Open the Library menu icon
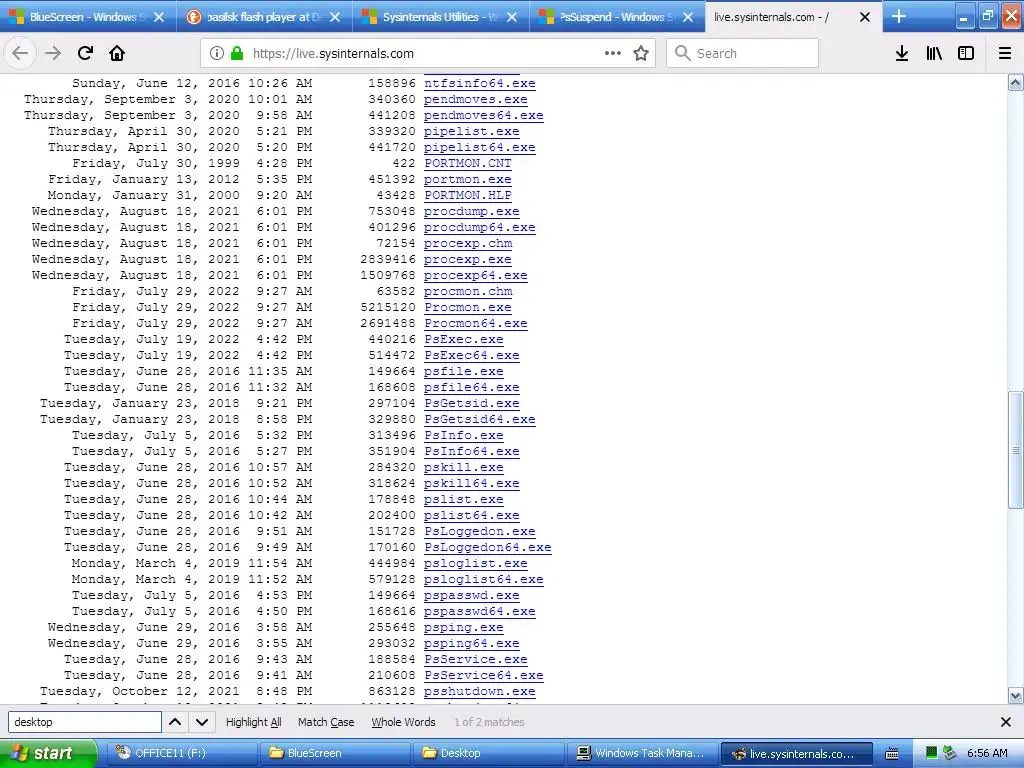Screen dimensions: 1024x768 click(x=934, y=54)
